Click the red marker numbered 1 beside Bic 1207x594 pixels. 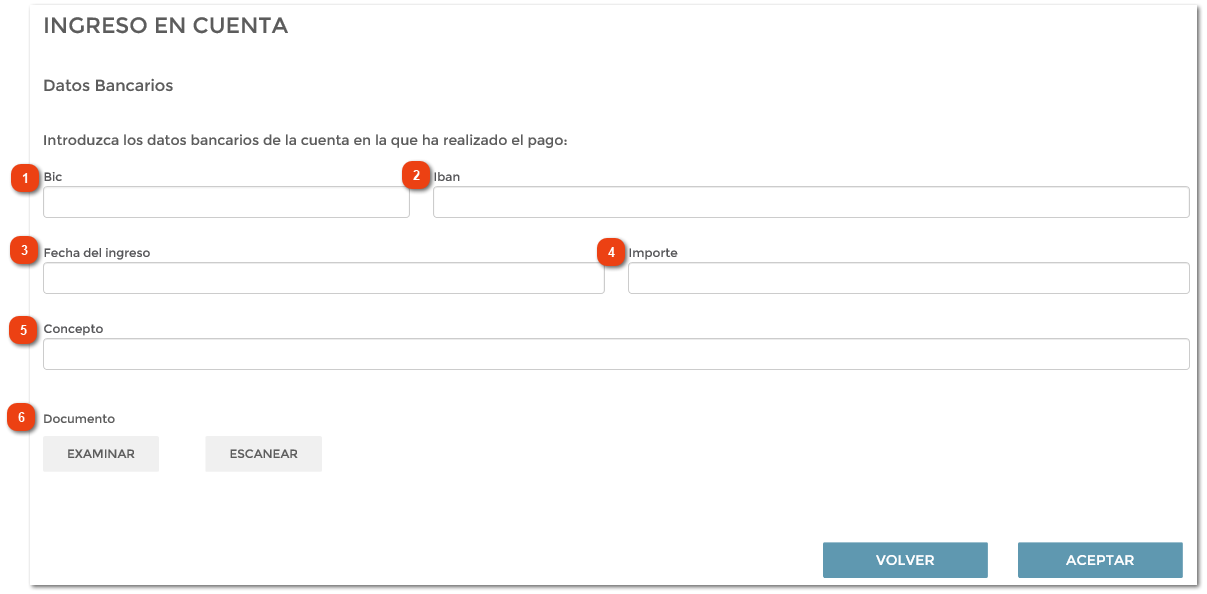[x=25, y=177]
